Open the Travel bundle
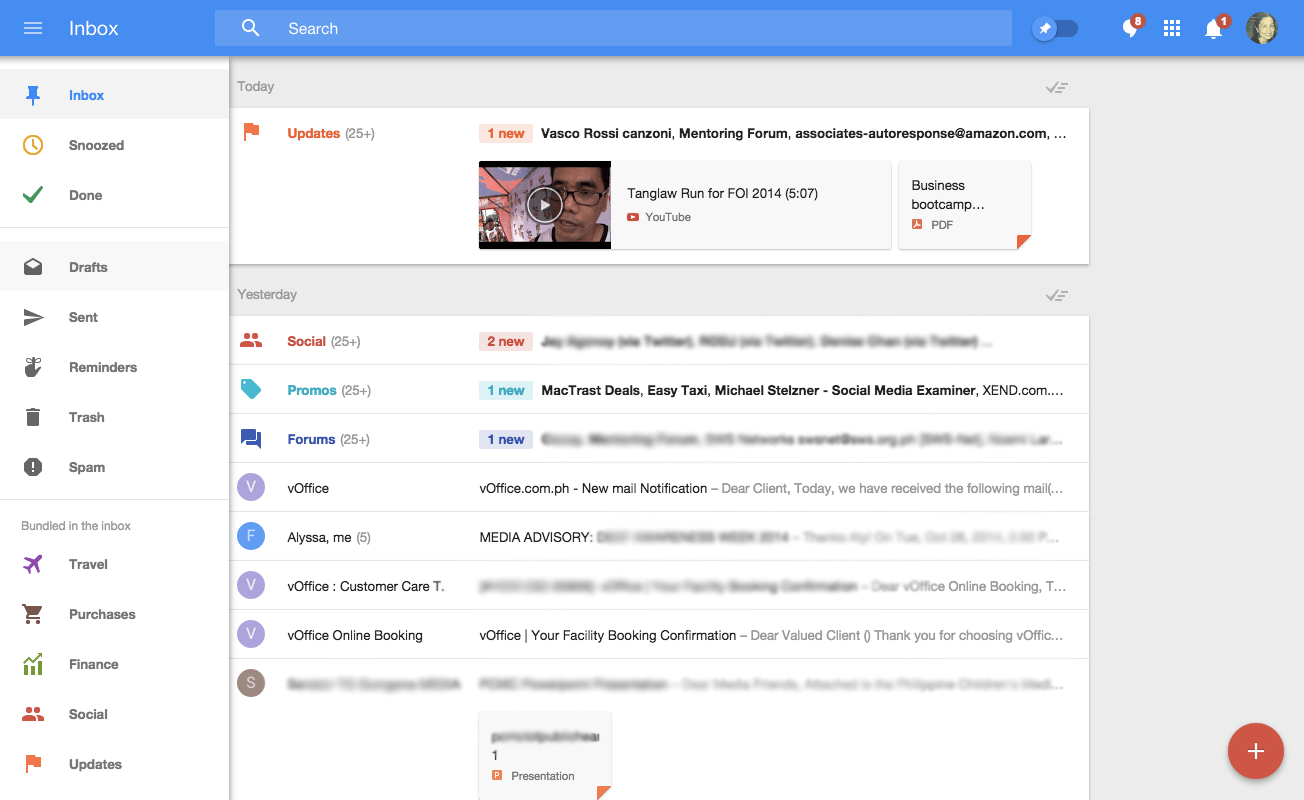 click(114, 564)
